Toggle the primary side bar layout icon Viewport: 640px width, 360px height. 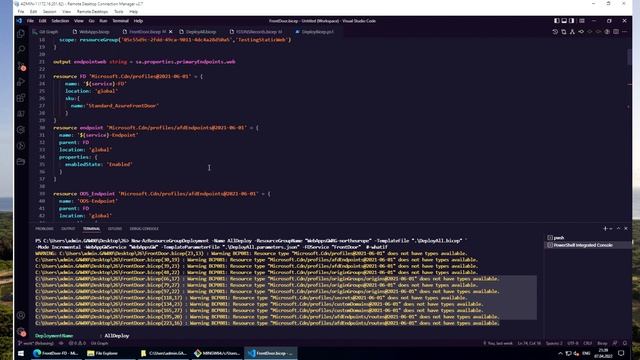pyautogui.click(x=557, y=21)
